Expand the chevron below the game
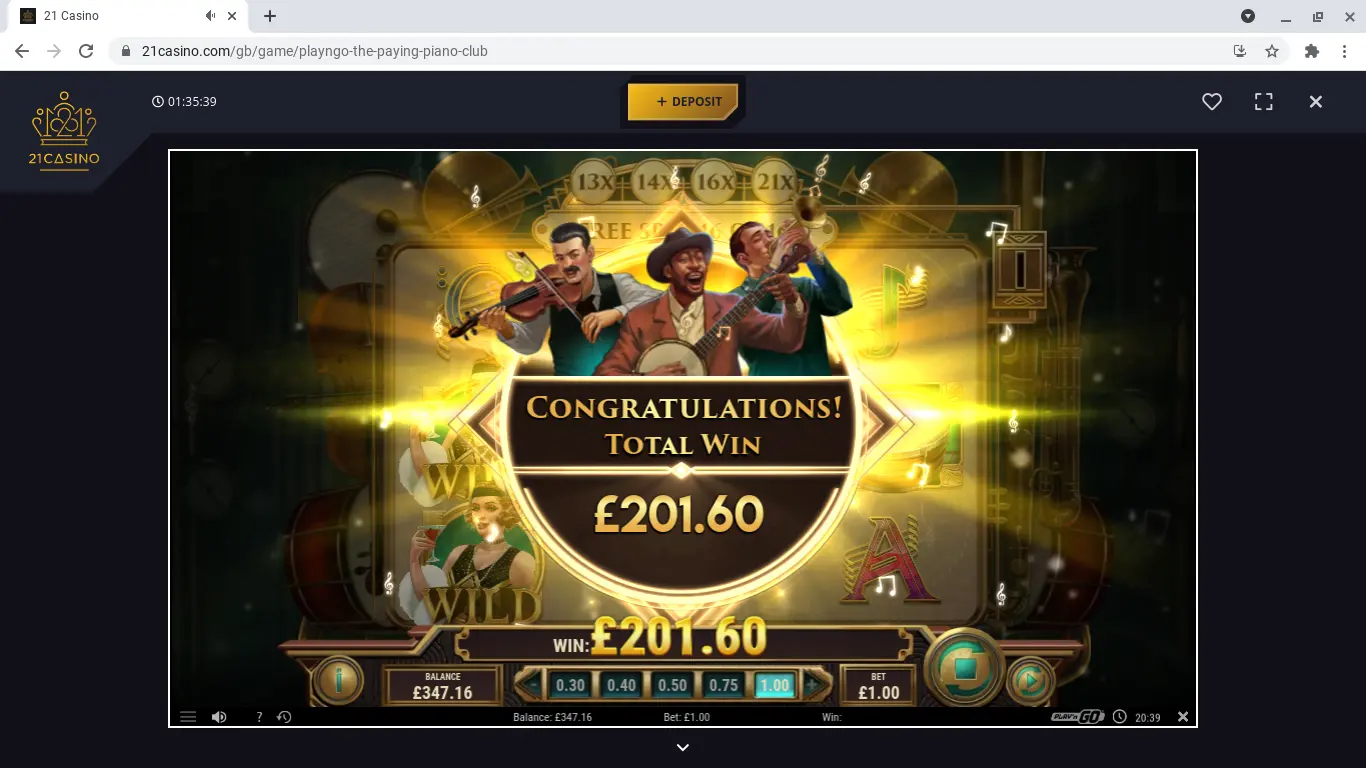The height and width of the screenshot is (768, 1366). [x=683, y=747]
